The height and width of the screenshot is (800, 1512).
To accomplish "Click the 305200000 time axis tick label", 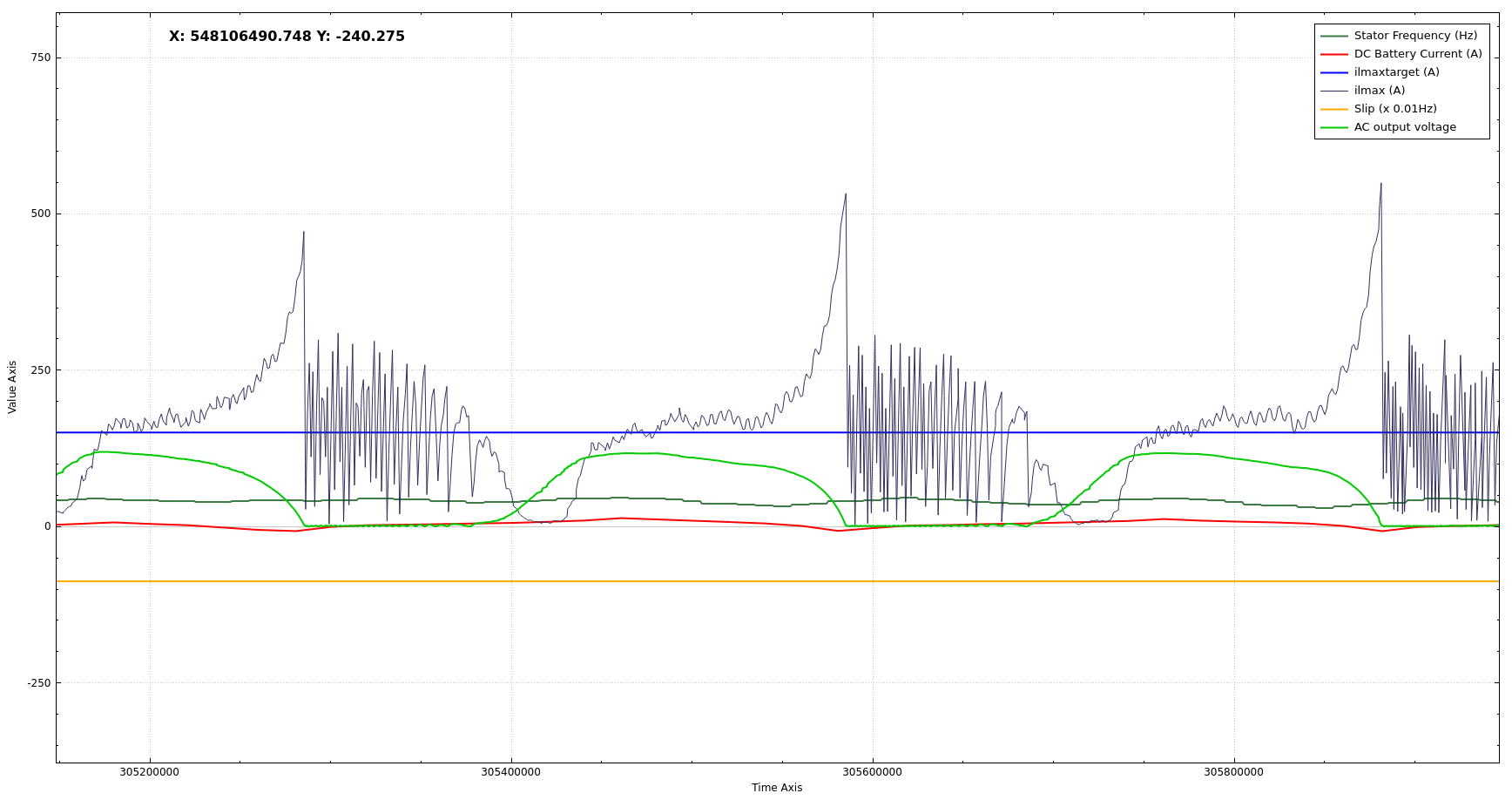I will [150, 772].
